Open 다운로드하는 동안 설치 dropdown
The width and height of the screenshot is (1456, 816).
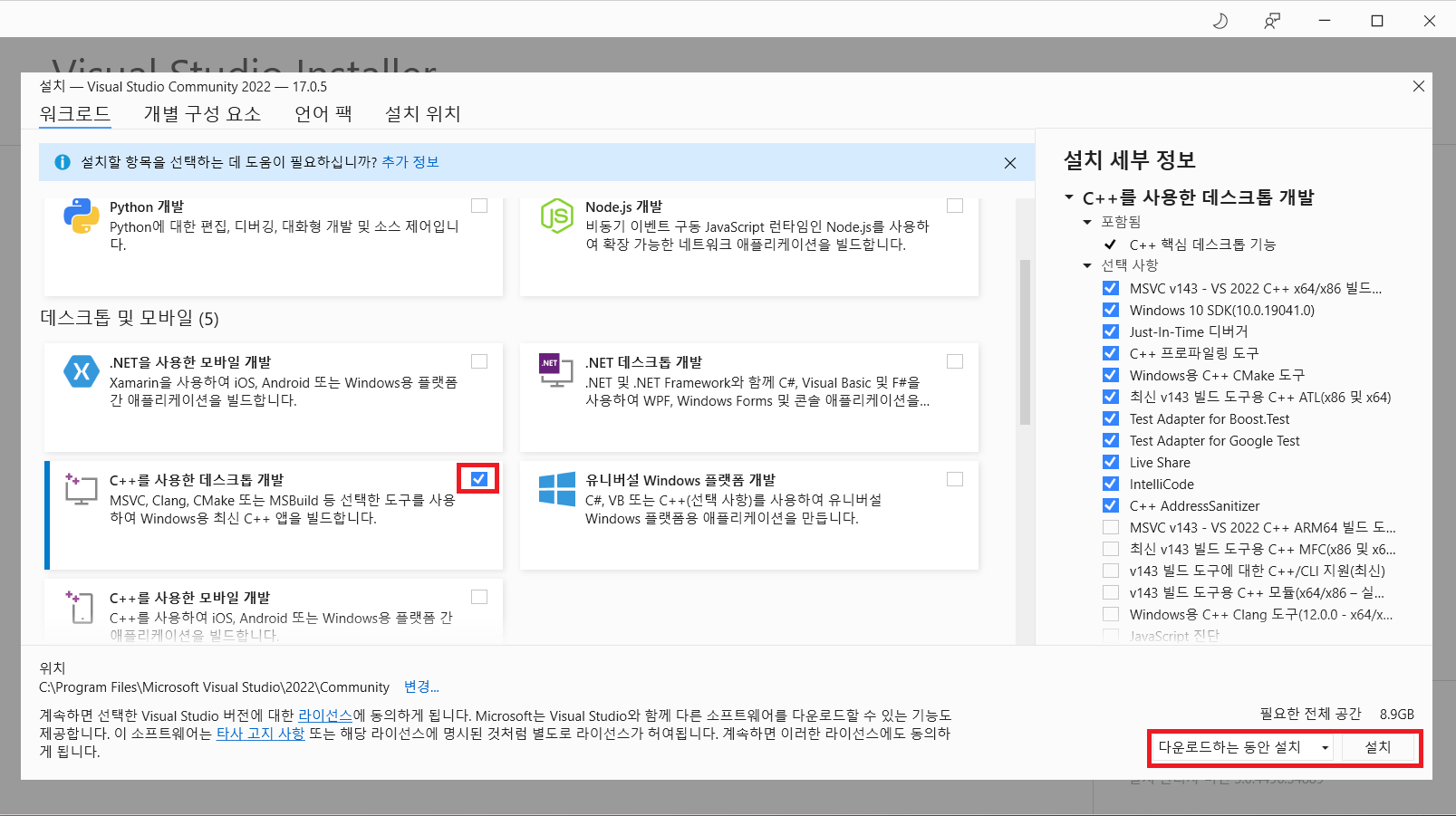pos(1244,747)
